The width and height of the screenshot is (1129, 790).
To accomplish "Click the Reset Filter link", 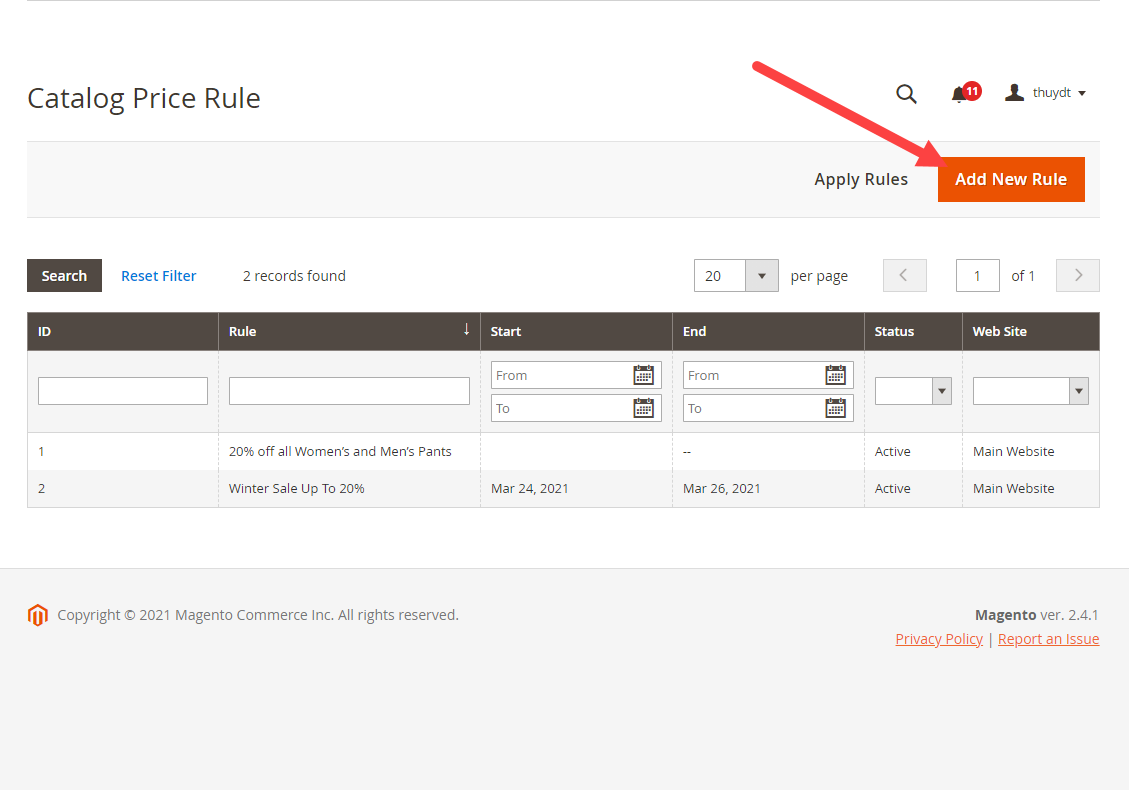I will tap(158, 275).
